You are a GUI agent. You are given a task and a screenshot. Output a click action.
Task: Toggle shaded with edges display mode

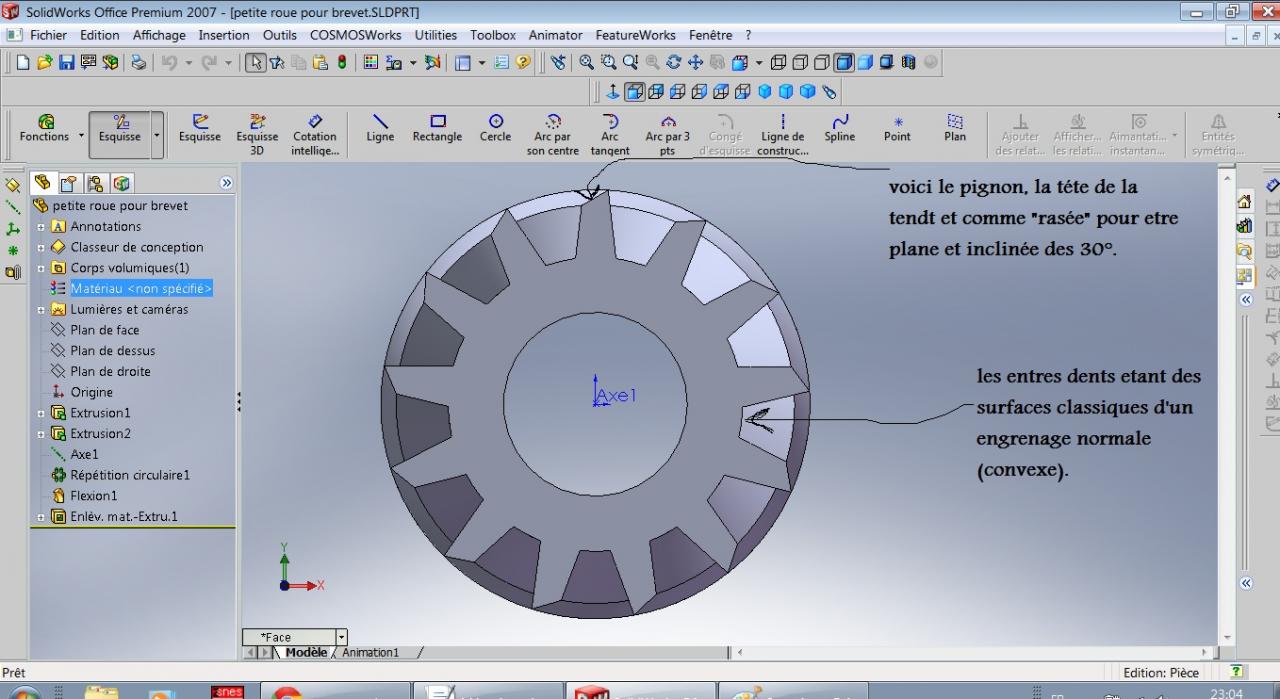(x=844, y=62)
